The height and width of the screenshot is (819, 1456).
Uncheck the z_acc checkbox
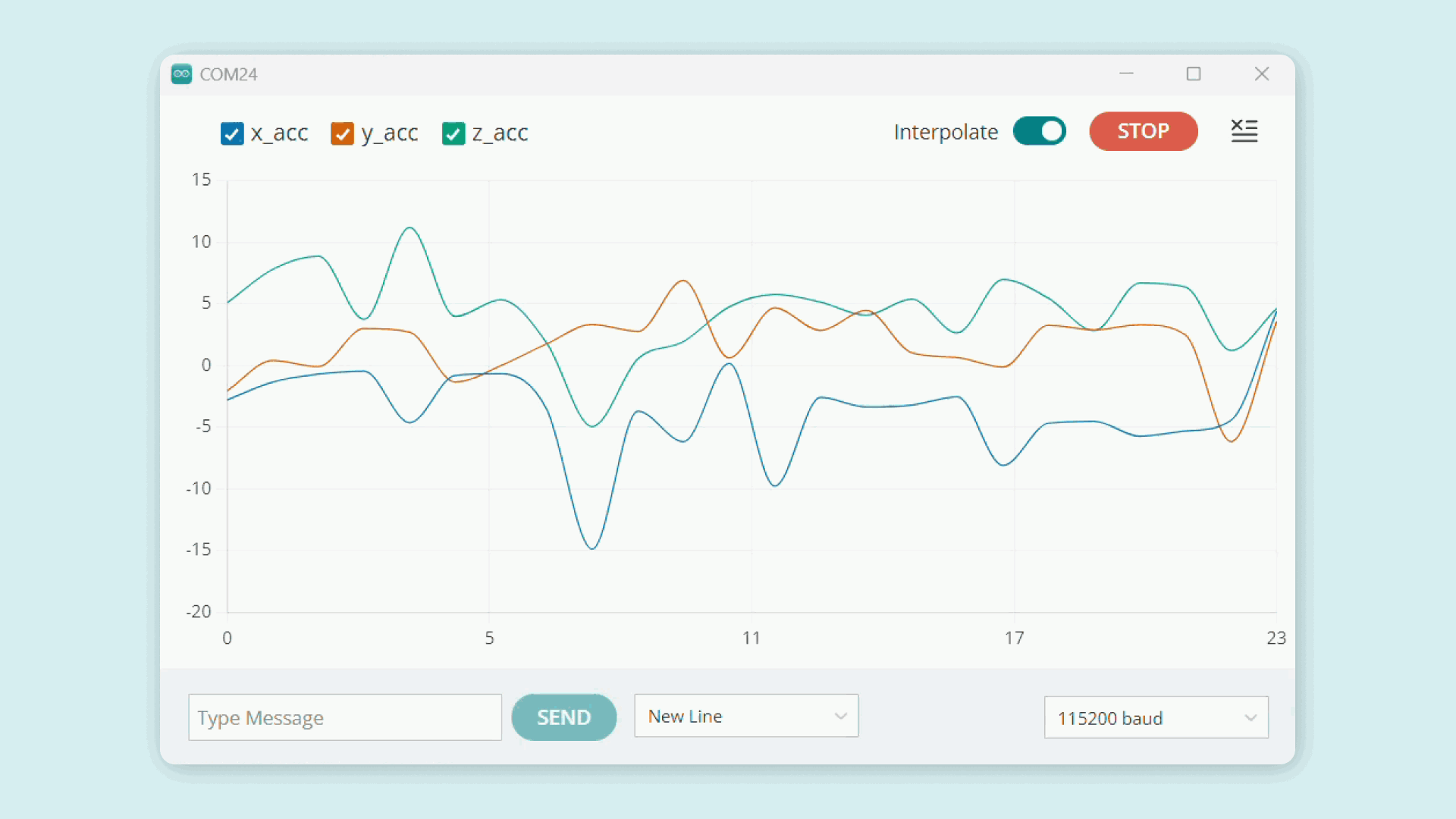coord(453,133)
